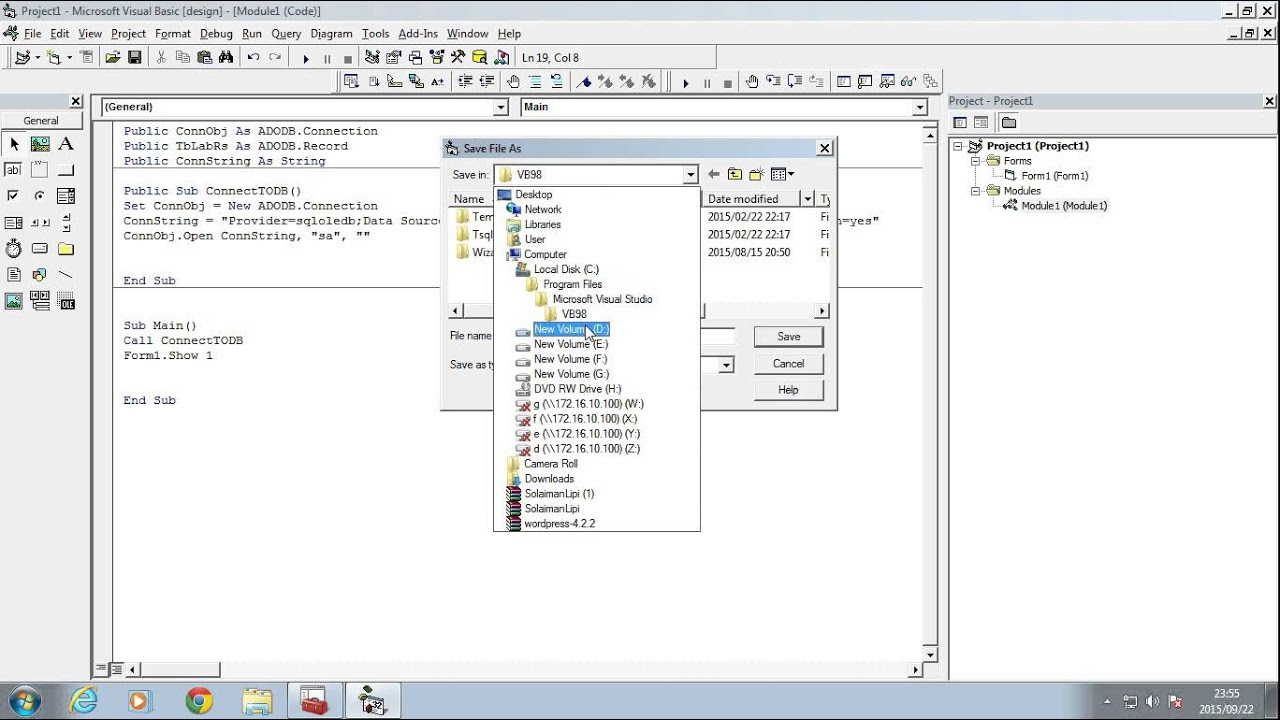The width and height of the screenshot is (1280, 720).
Task: Open the Add-Ins menu
Action: click(x=418, y=34)
